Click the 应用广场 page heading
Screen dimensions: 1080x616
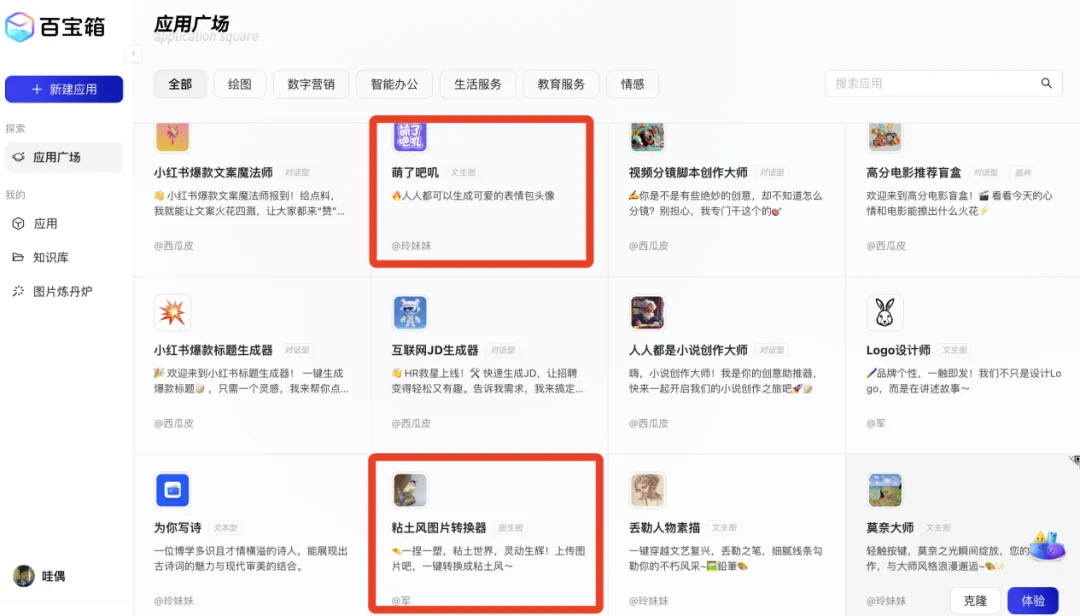(191, 23)
